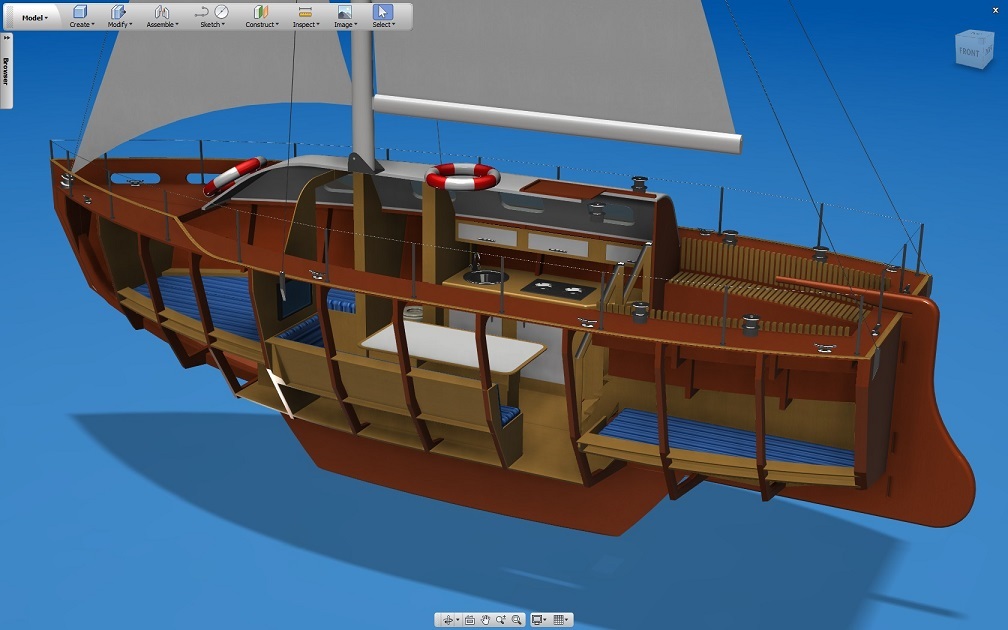
Task: Click the Modify tool icon
Action: click(x=118, y=12)
